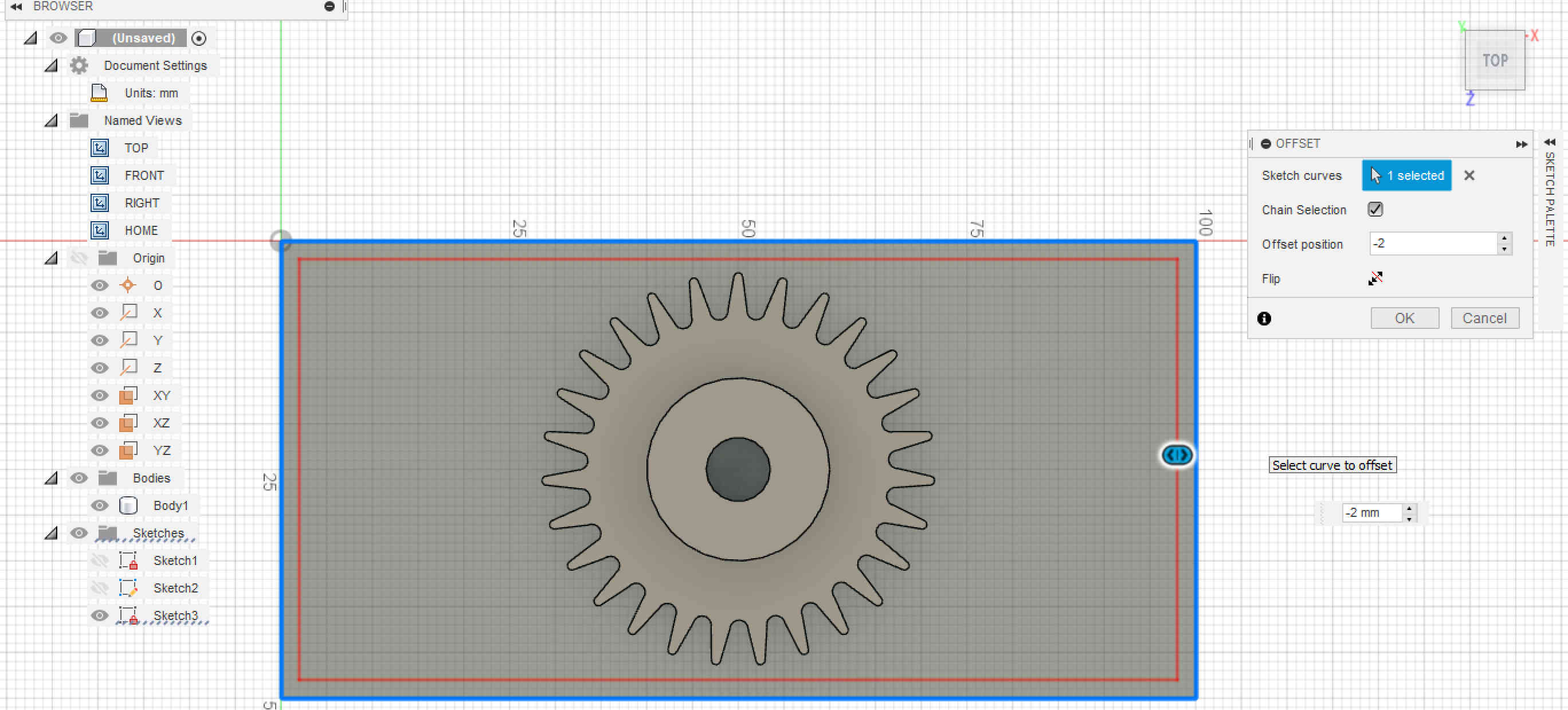Collapse the Origin folder

point(52,258)
